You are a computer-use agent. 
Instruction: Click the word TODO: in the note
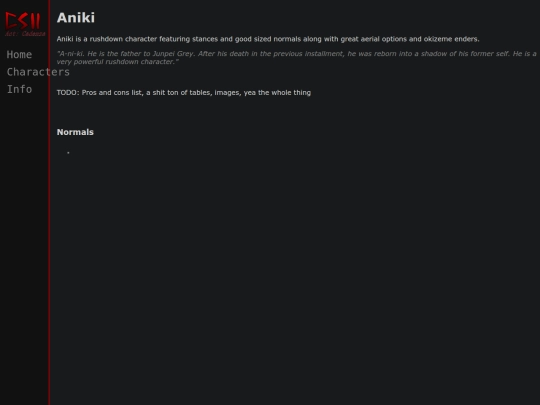(68, 93)
